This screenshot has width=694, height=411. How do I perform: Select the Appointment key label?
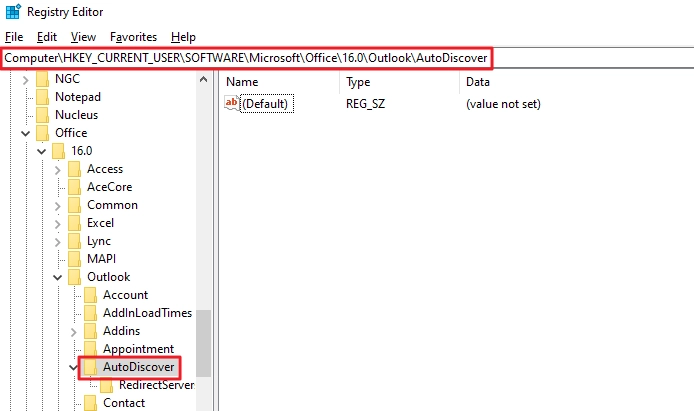pyautogui.click(x=139, y=350)
